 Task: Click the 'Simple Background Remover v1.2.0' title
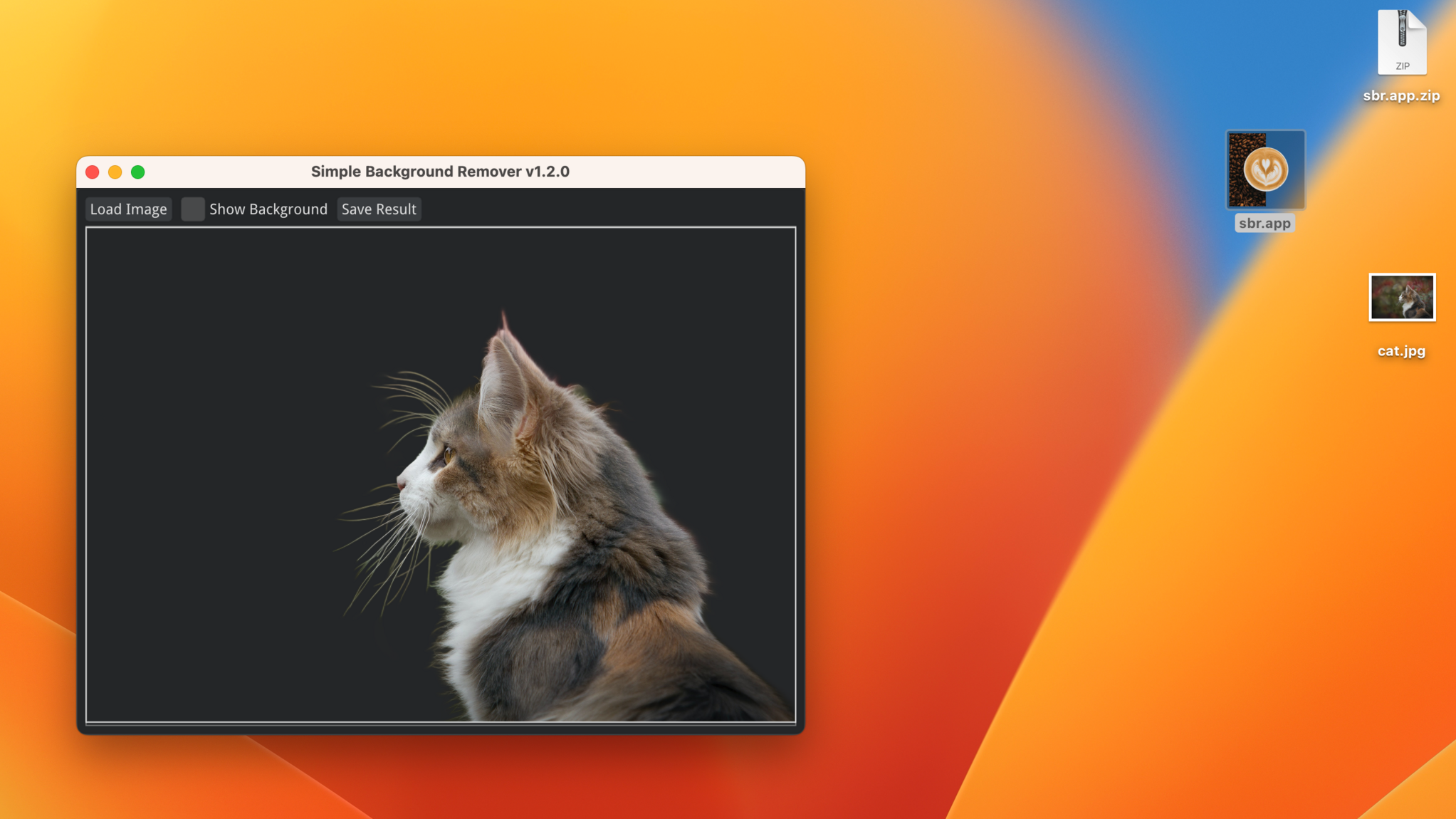(x=440, y=172)
